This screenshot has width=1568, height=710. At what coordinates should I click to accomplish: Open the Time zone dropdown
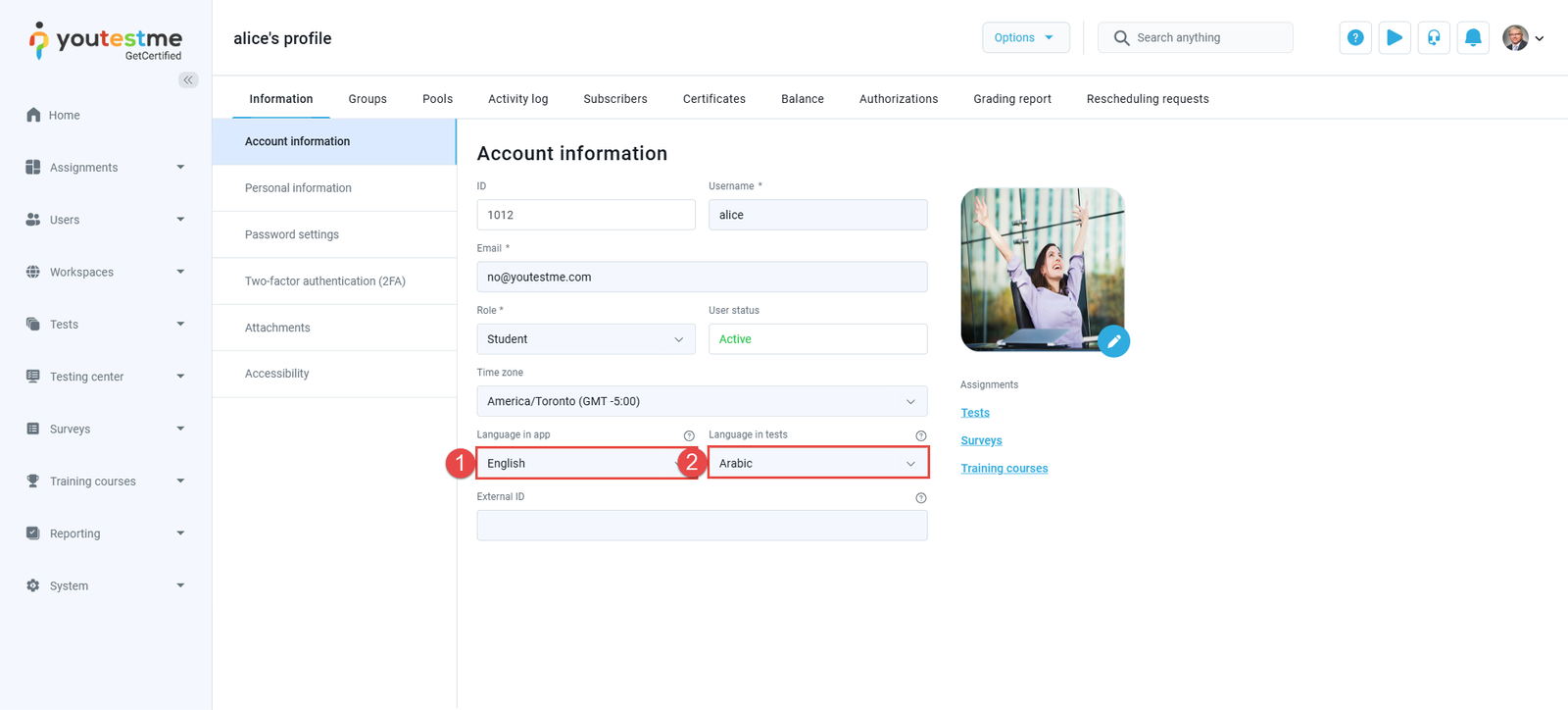[702, 401]
